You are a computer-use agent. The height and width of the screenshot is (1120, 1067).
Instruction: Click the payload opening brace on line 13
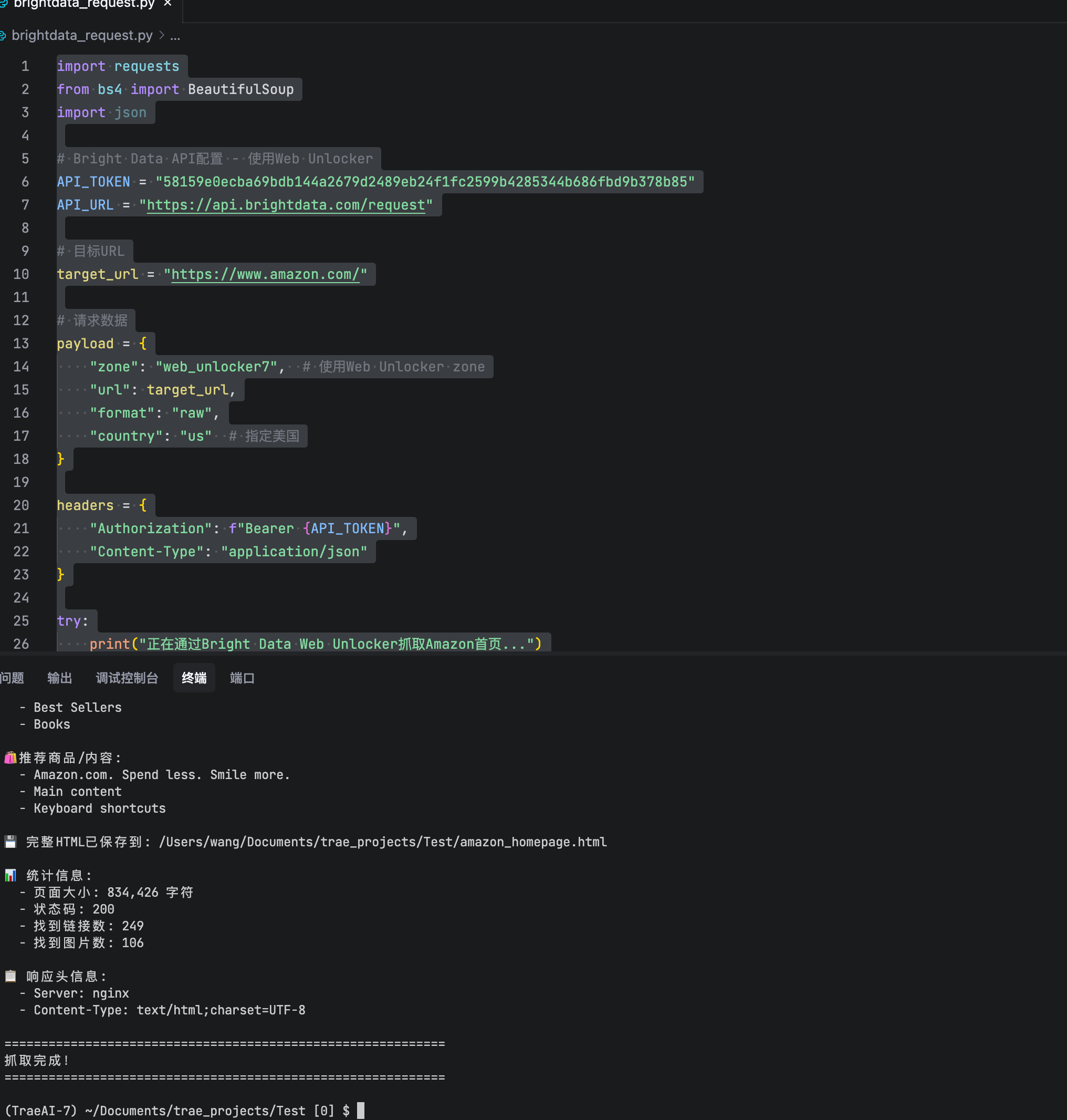click(143, 343)
